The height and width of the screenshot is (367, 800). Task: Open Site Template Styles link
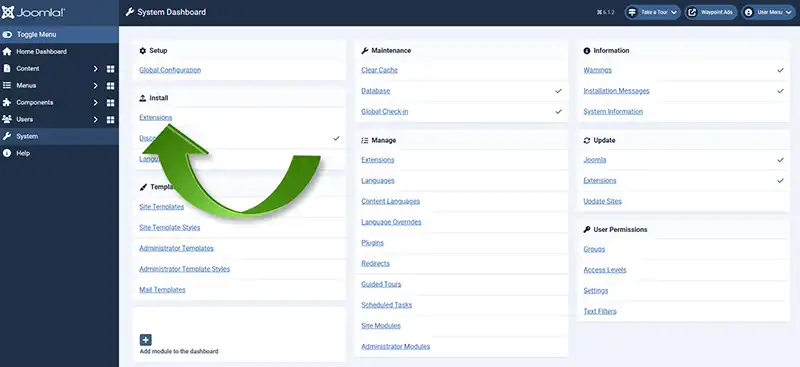coord(169,228)
